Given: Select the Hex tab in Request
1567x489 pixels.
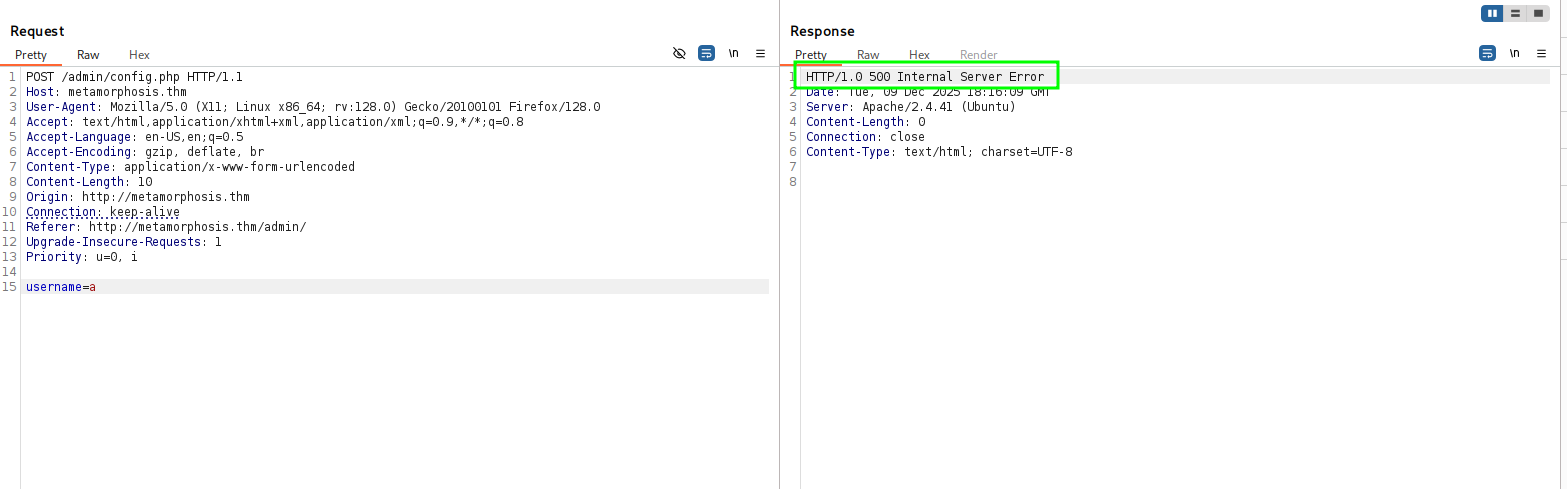Looking at the screenshot, I should (139, 55).
